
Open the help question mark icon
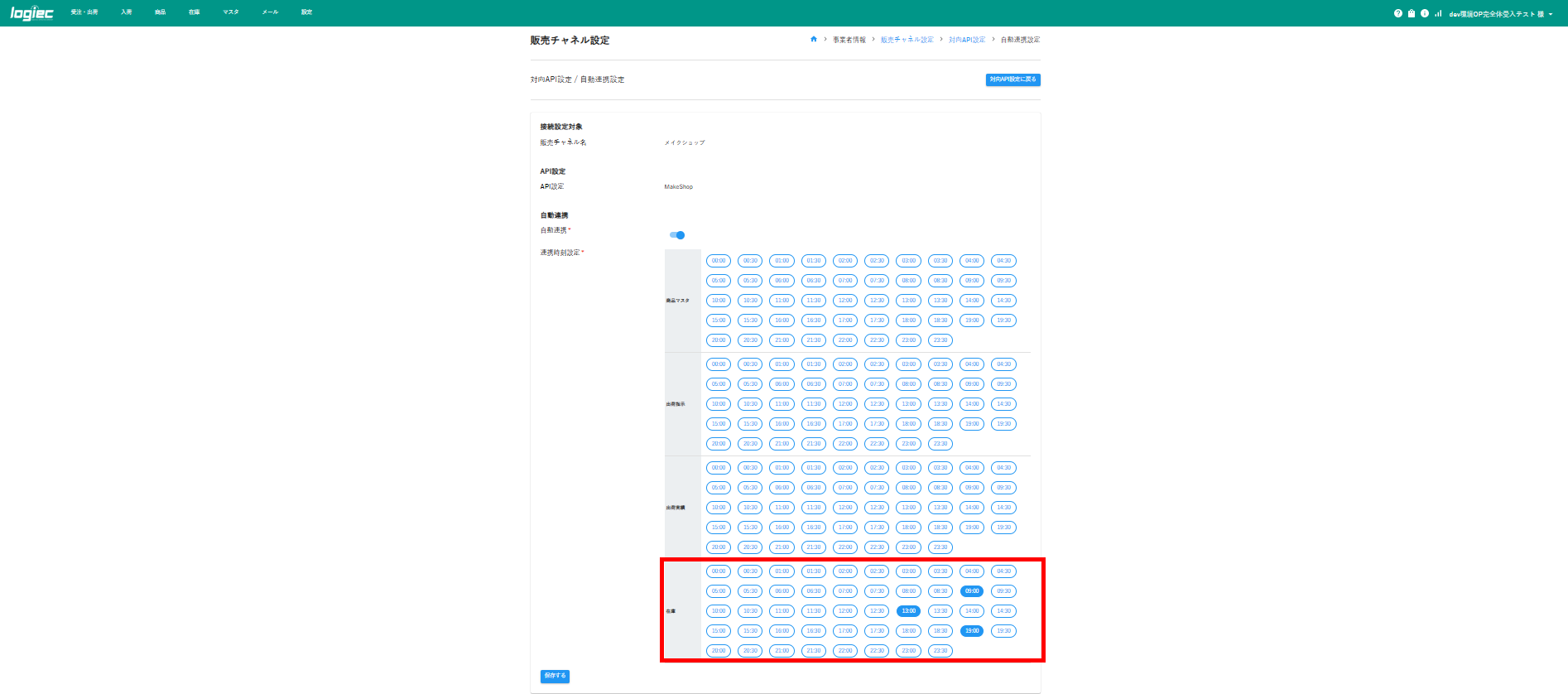point(1398,13)
